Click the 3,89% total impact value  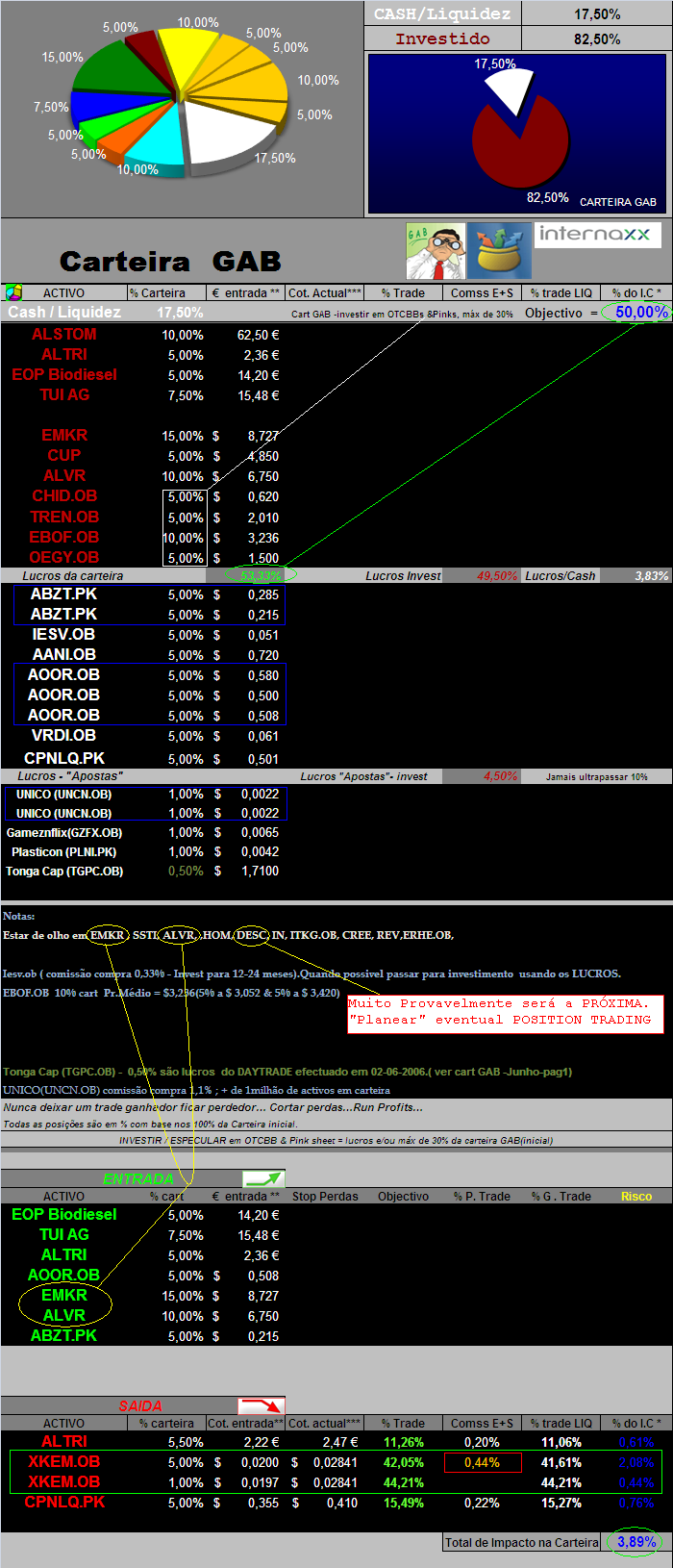pyautogui.click(x=636, y=1541)
